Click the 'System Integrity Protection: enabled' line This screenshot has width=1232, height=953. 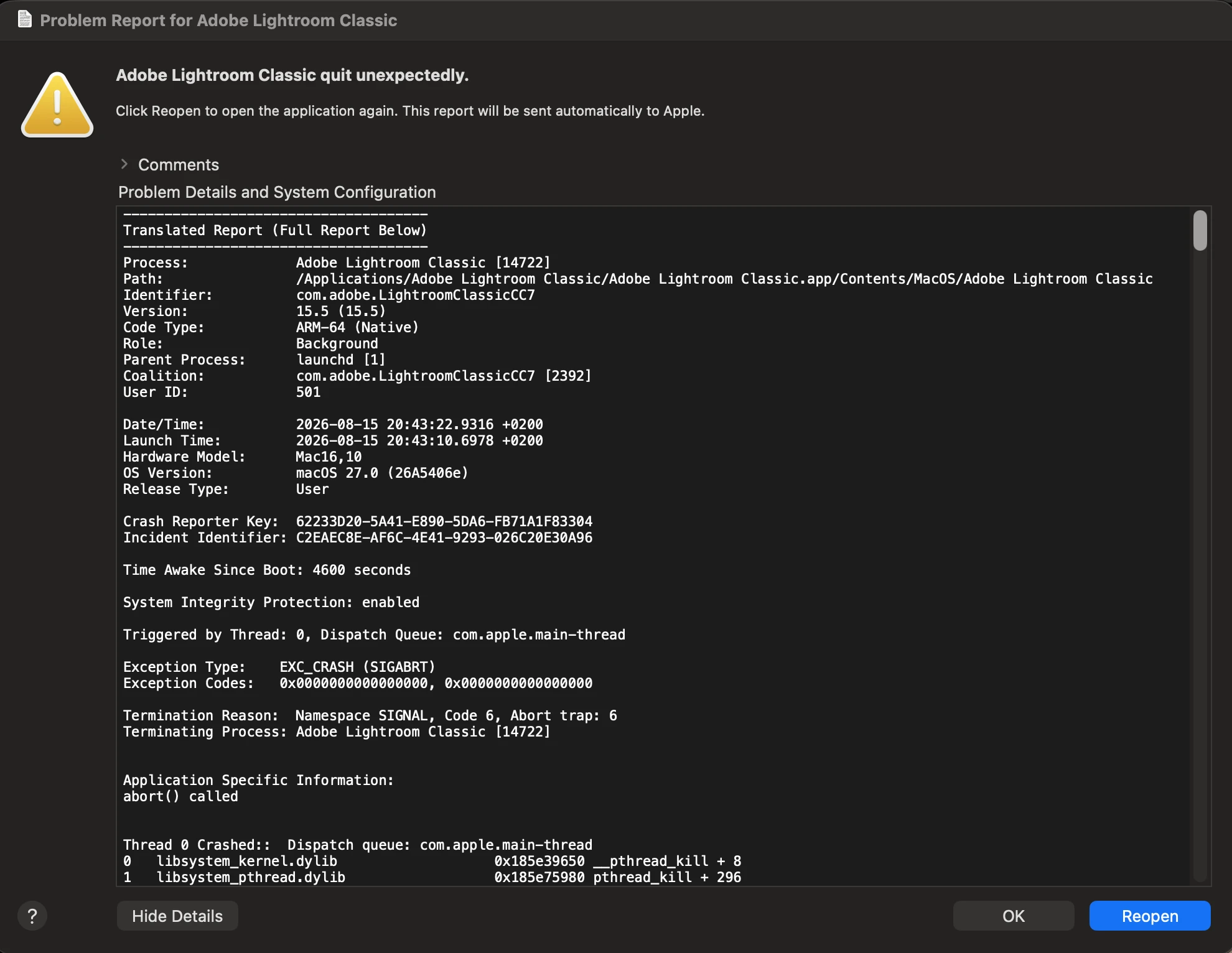[x=271, y=602]
